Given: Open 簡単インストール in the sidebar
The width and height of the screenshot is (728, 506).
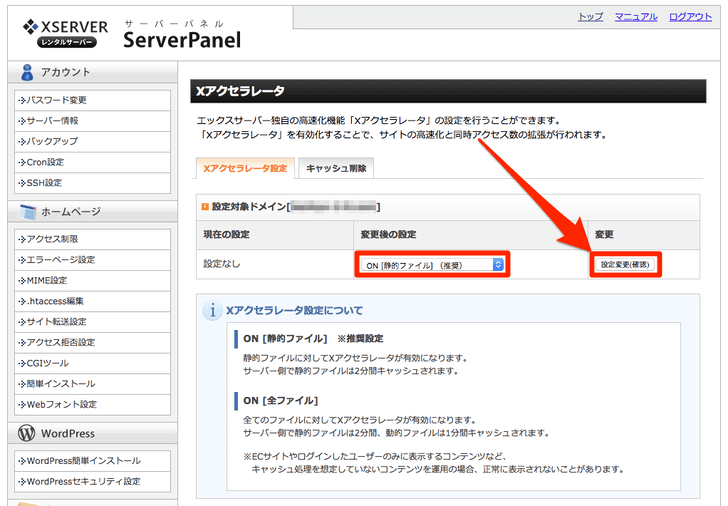Looking at the screenshot, I should [92, 384].
